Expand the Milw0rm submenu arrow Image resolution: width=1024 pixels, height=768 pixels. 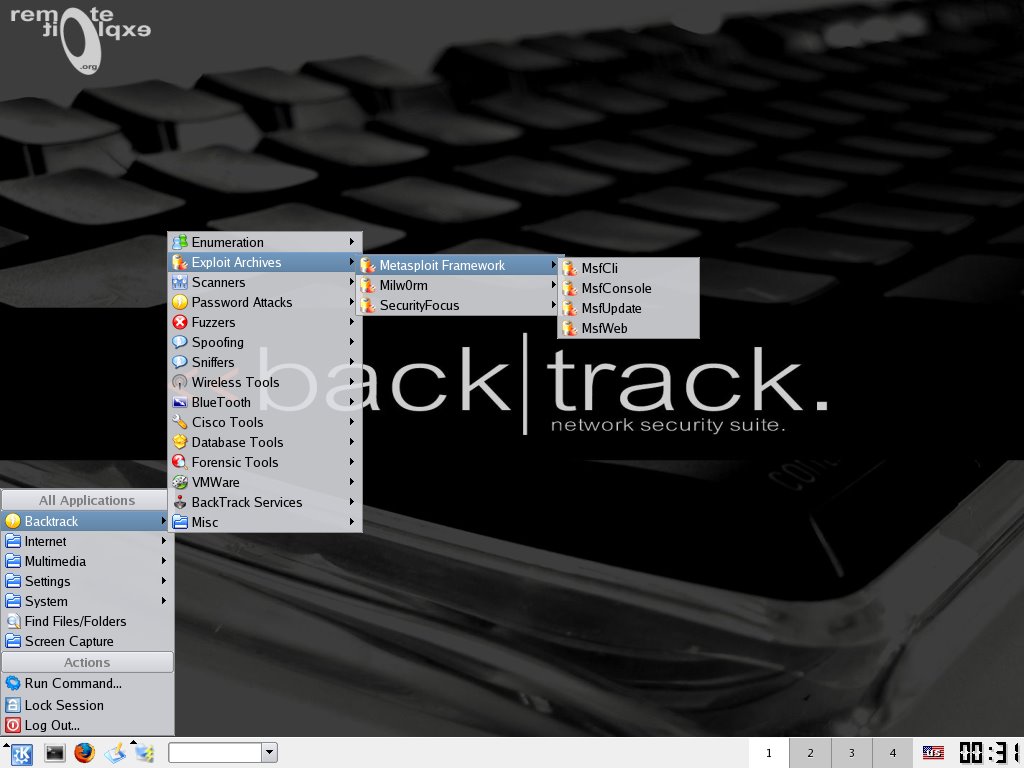click(553, 285)
